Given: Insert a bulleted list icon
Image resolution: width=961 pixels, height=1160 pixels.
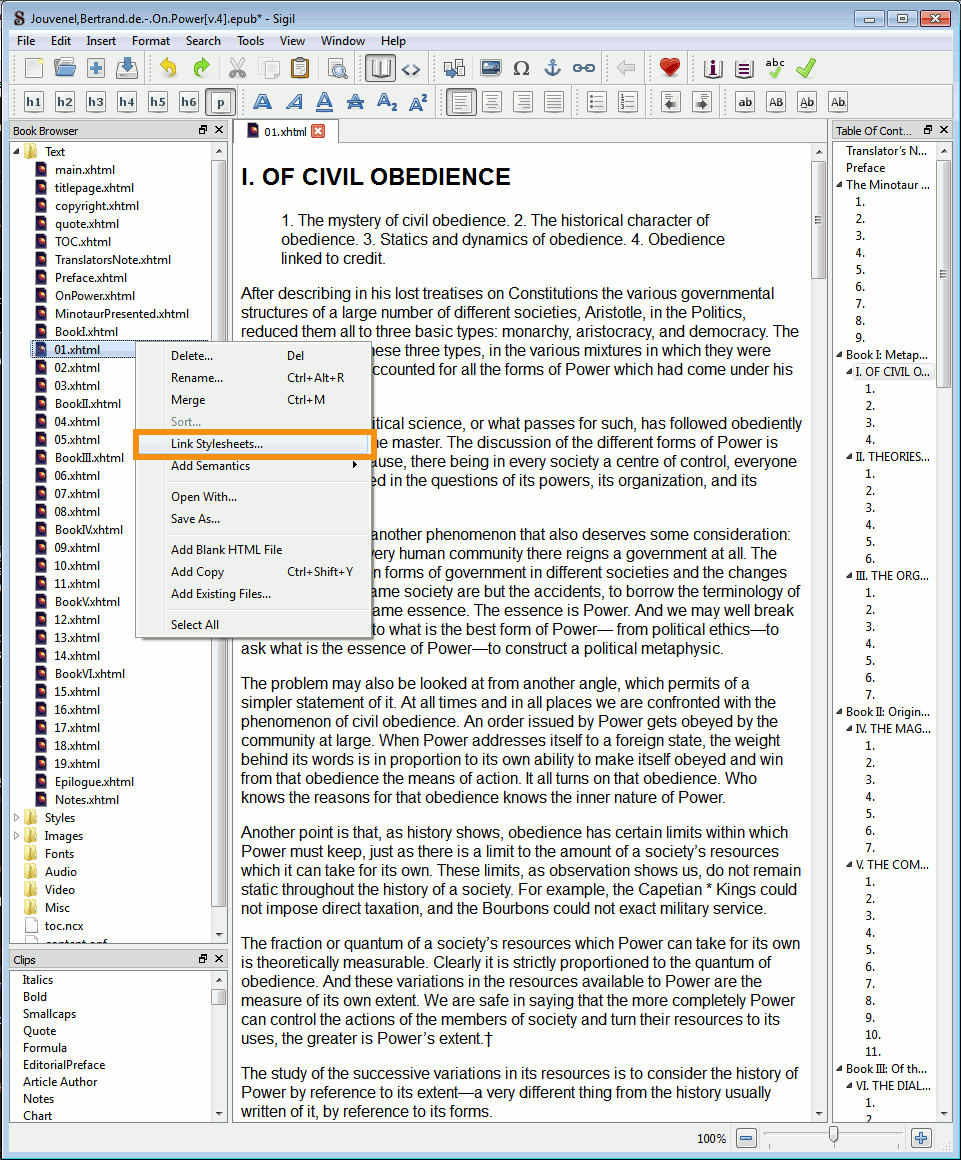Looking at the screenshot, I should click(596, 102).
